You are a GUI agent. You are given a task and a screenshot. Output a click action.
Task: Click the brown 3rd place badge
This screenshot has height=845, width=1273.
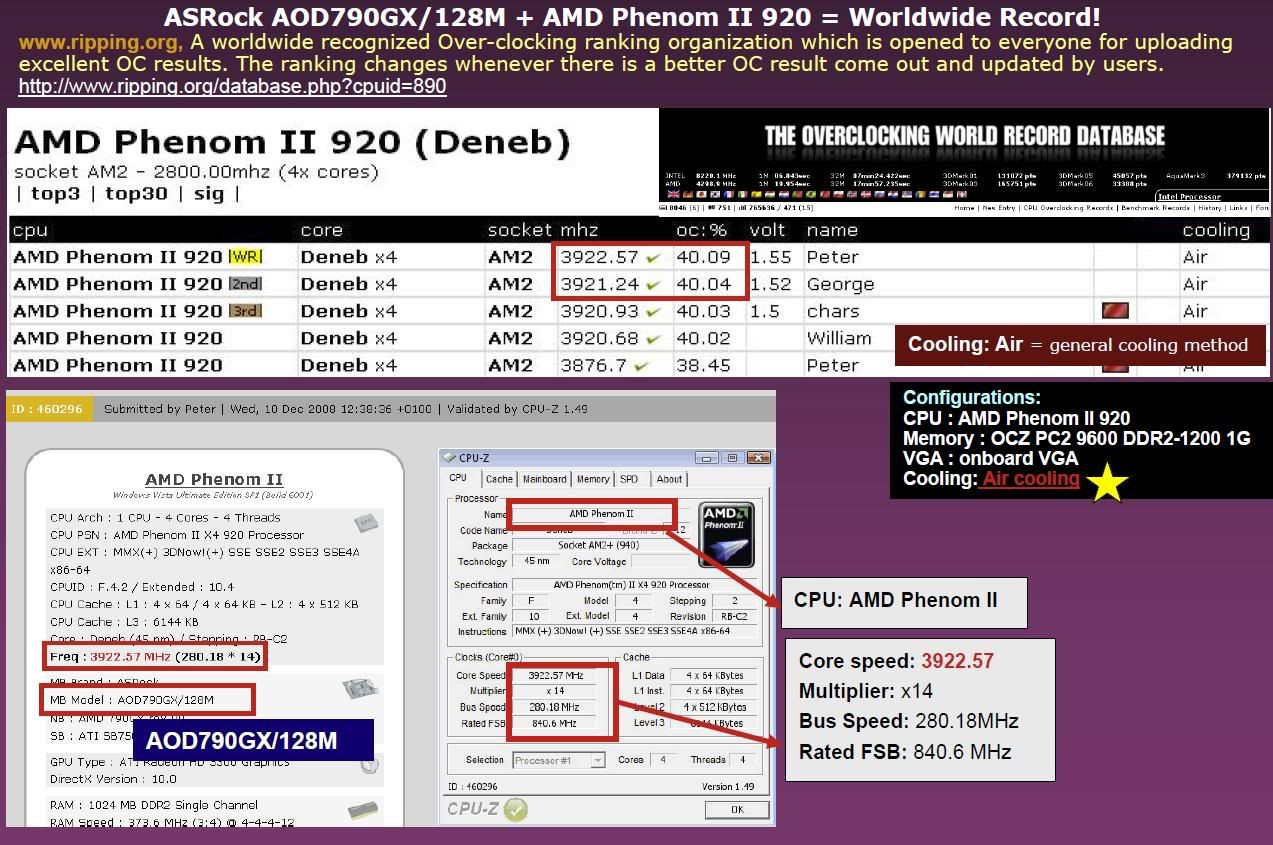246,311
